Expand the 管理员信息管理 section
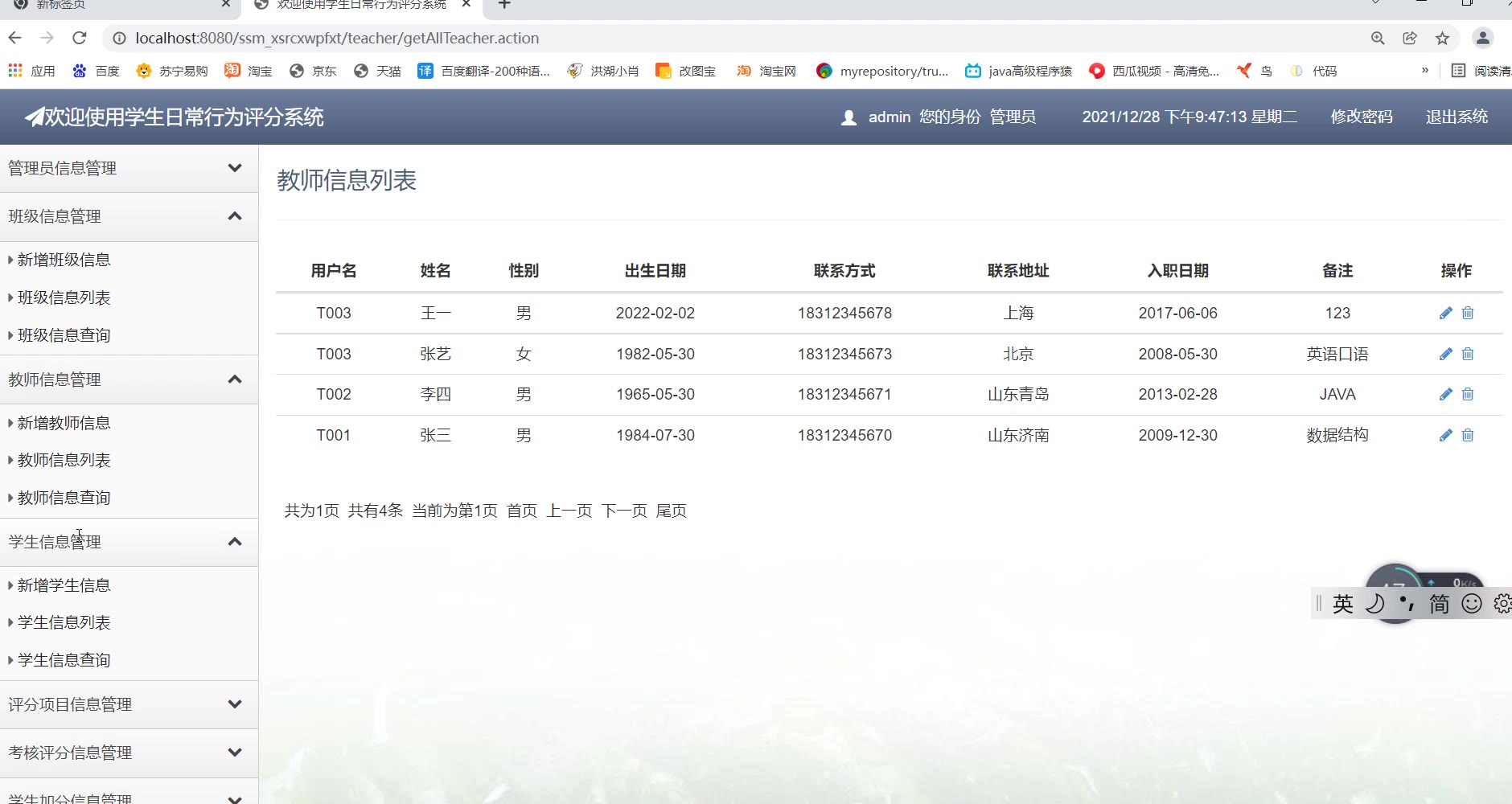 click(129, 168)
